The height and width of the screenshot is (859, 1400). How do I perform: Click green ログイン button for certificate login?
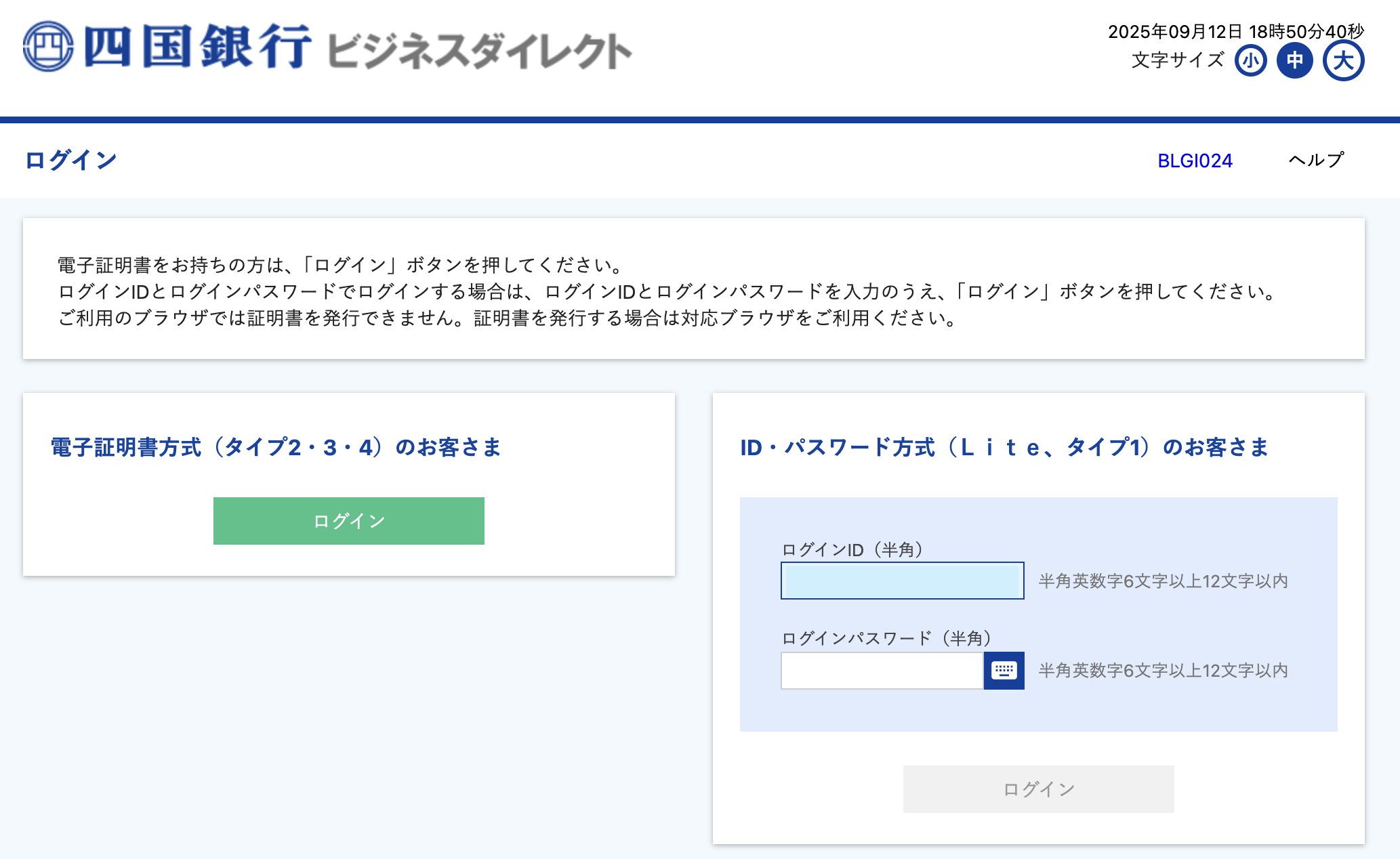point(349,521)
